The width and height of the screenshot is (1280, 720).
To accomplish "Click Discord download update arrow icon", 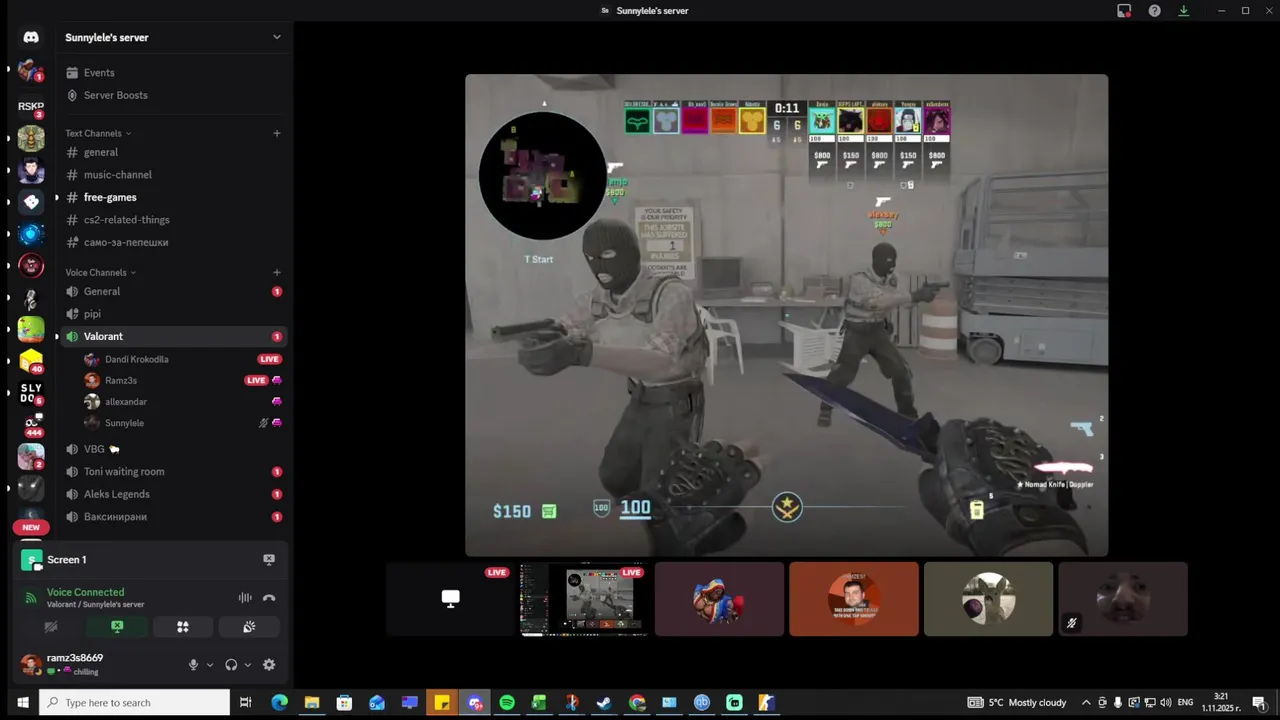I will click(x=1184, y=11).
